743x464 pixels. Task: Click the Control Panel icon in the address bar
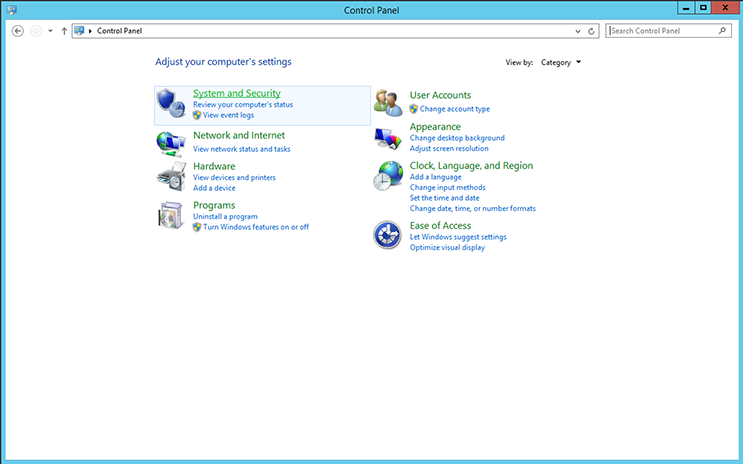point(79,31)
